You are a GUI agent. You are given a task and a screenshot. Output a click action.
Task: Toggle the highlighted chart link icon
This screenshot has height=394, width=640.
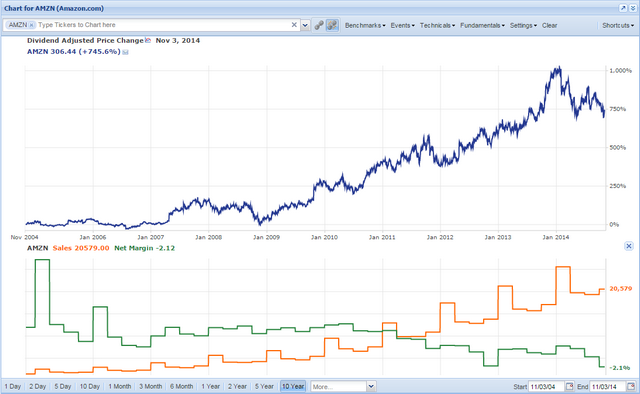332,25
